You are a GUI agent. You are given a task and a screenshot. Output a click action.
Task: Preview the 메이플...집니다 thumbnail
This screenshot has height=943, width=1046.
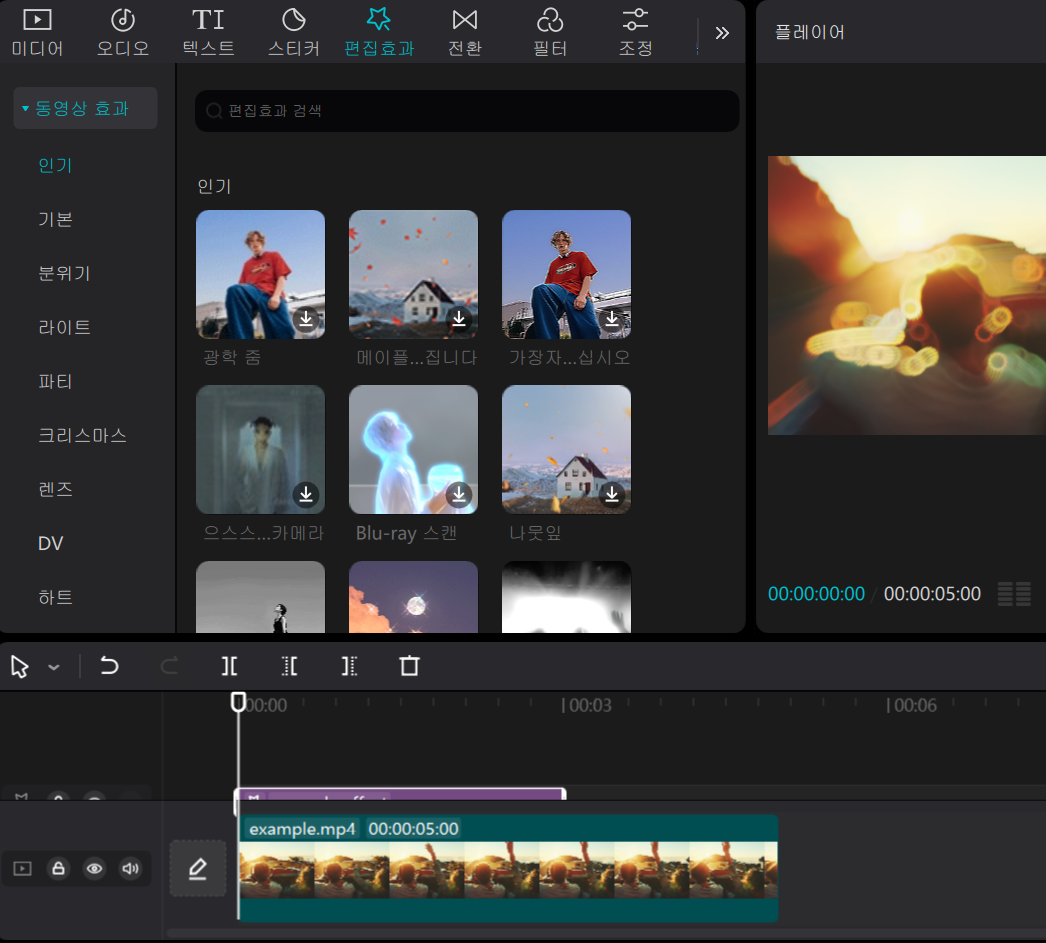click(x=413, y=274)
